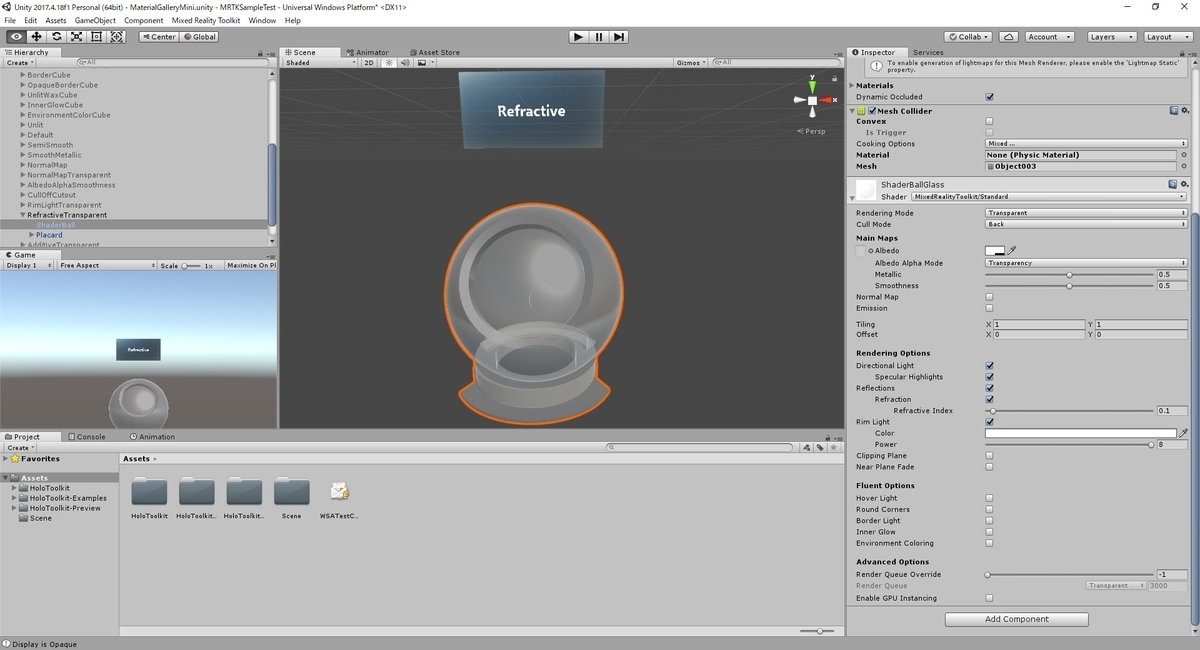Enable Convex on Mesh Collider
The image size is (1200, 650).
tap(990, 121)
